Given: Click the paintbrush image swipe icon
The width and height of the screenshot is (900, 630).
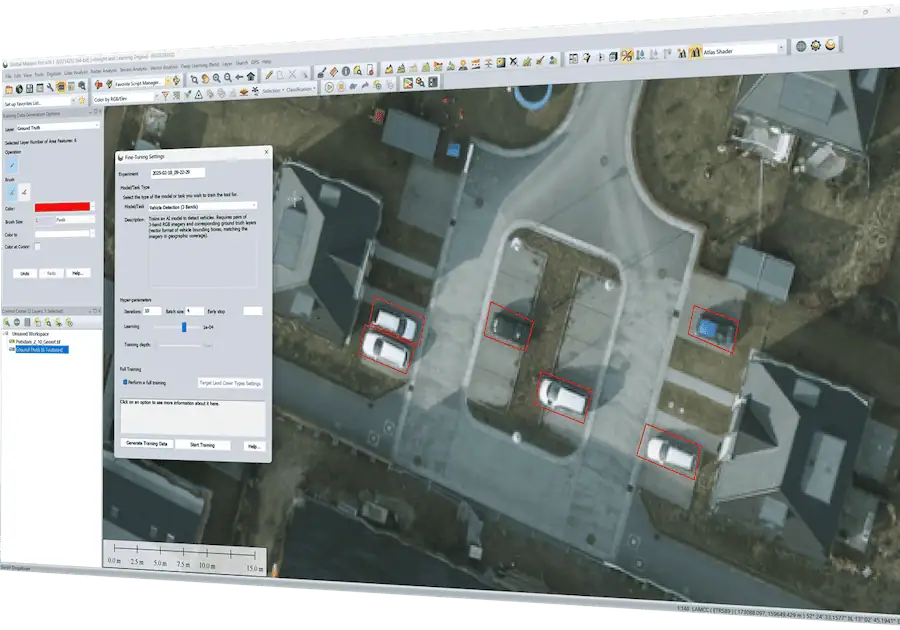Looking at the screenshot, I should pos(322,72).
